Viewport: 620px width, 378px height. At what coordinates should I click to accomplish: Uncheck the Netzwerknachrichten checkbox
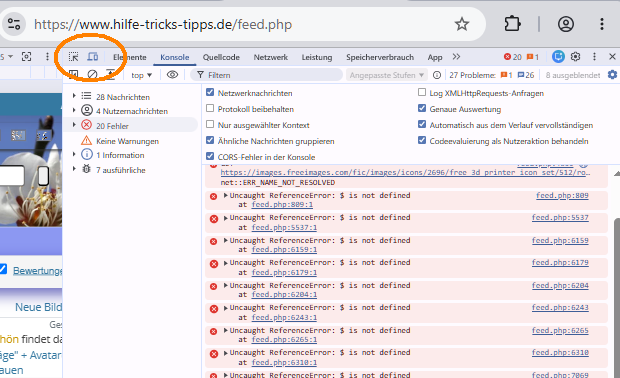click(x=210, y=93)
